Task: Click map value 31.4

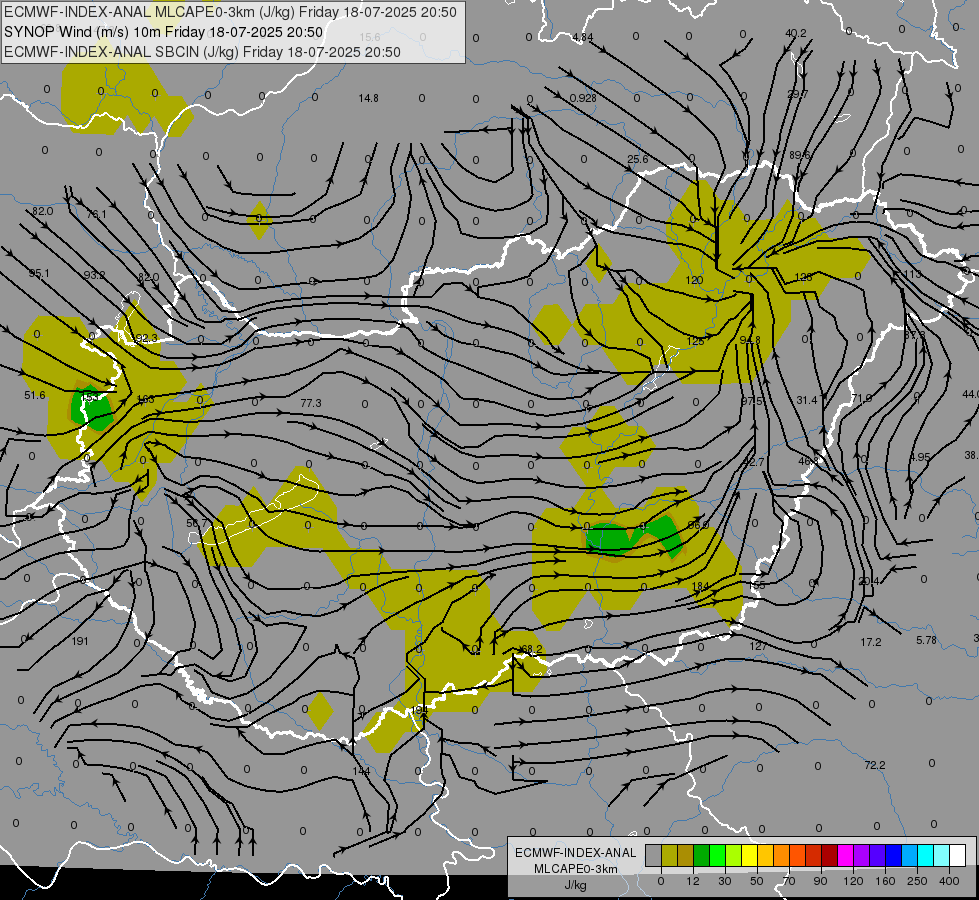Action: click(x=807, y=400)
